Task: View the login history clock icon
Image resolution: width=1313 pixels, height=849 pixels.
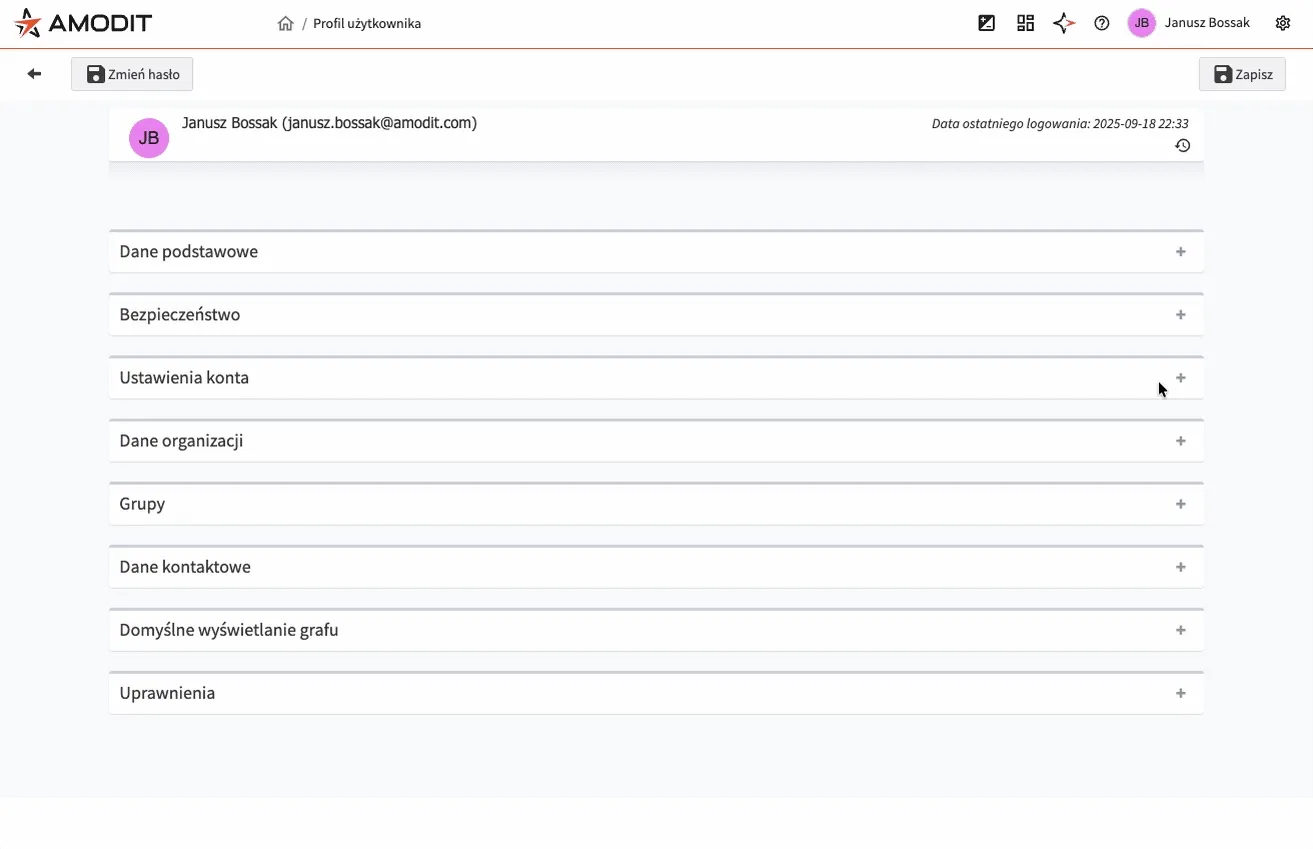Action: (1182, 146)
